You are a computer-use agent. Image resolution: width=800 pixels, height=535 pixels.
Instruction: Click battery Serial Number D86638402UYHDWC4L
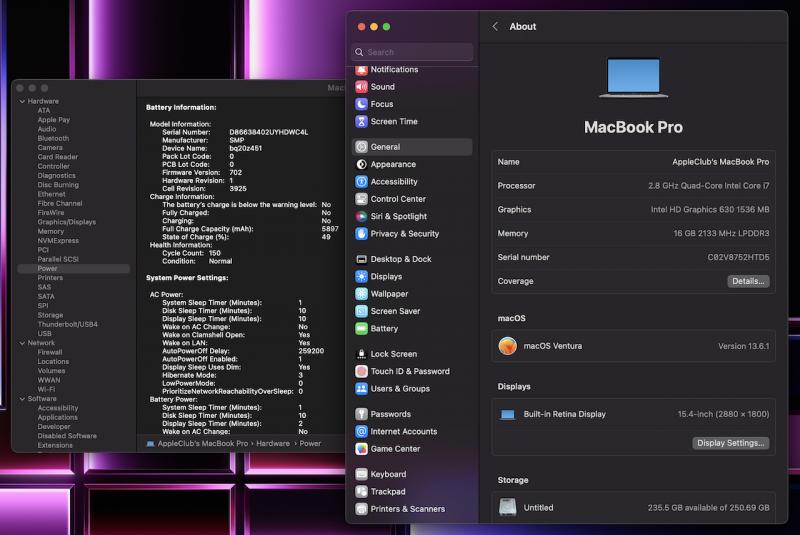[269, 132]
